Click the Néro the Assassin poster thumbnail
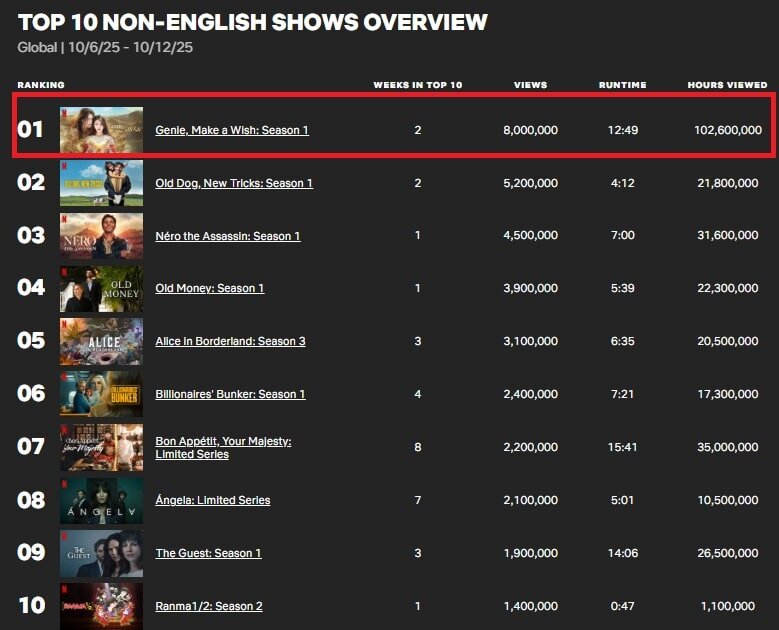779x630 pixels. tap(101, 236)
